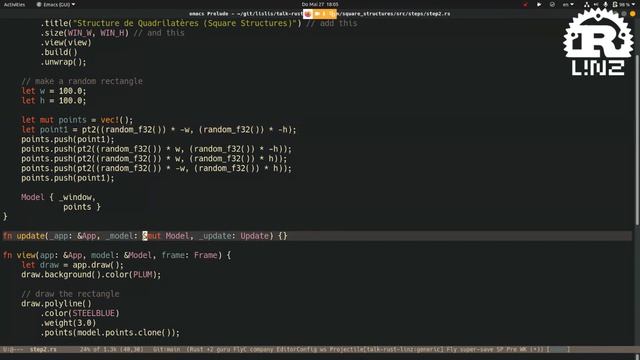Screen dimensions: 640x360
Task: Click the 'FlyC' minor mode indicator
Action: tap(240, 349)
